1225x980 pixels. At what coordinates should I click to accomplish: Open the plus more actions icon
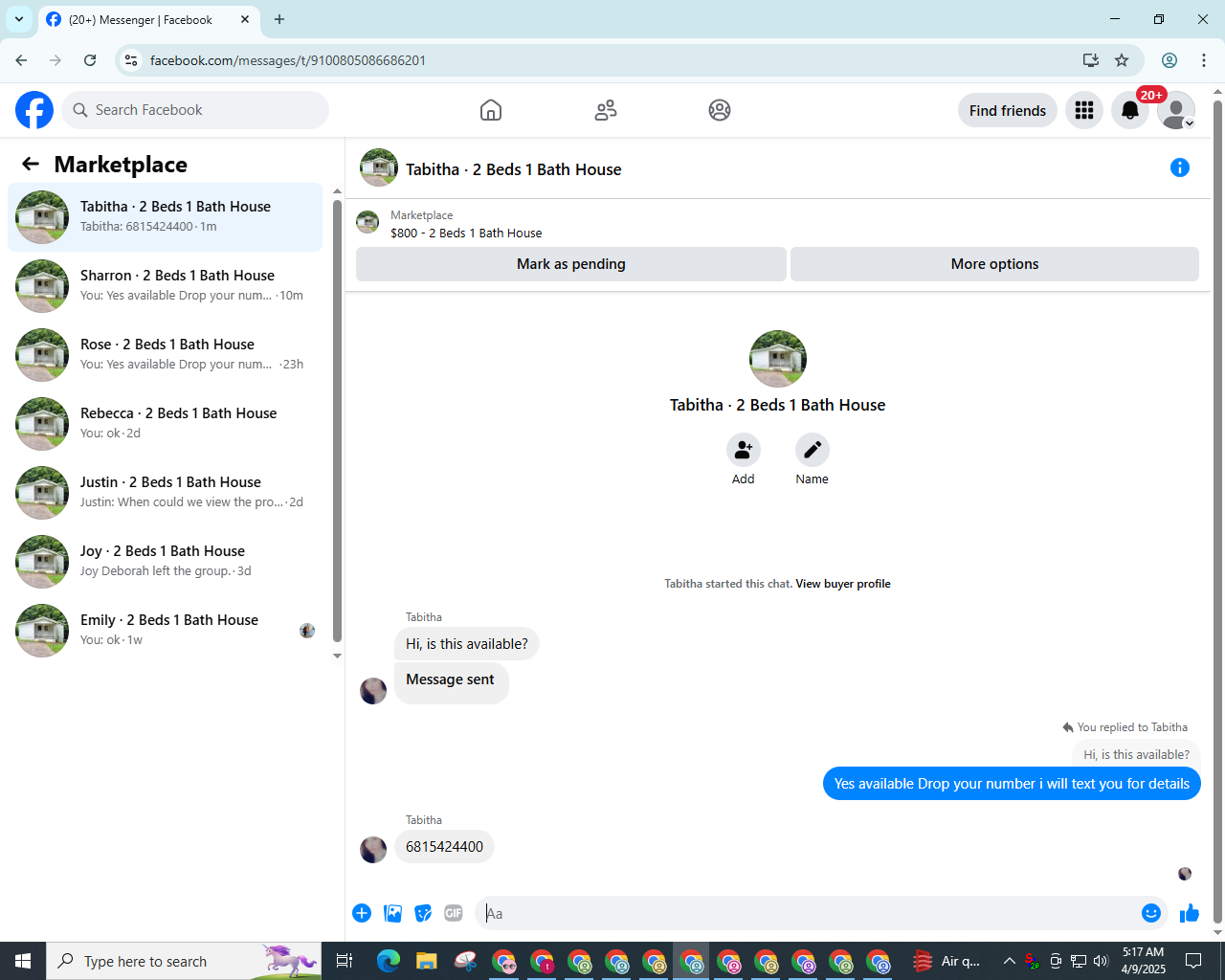[x=362, y=913]
